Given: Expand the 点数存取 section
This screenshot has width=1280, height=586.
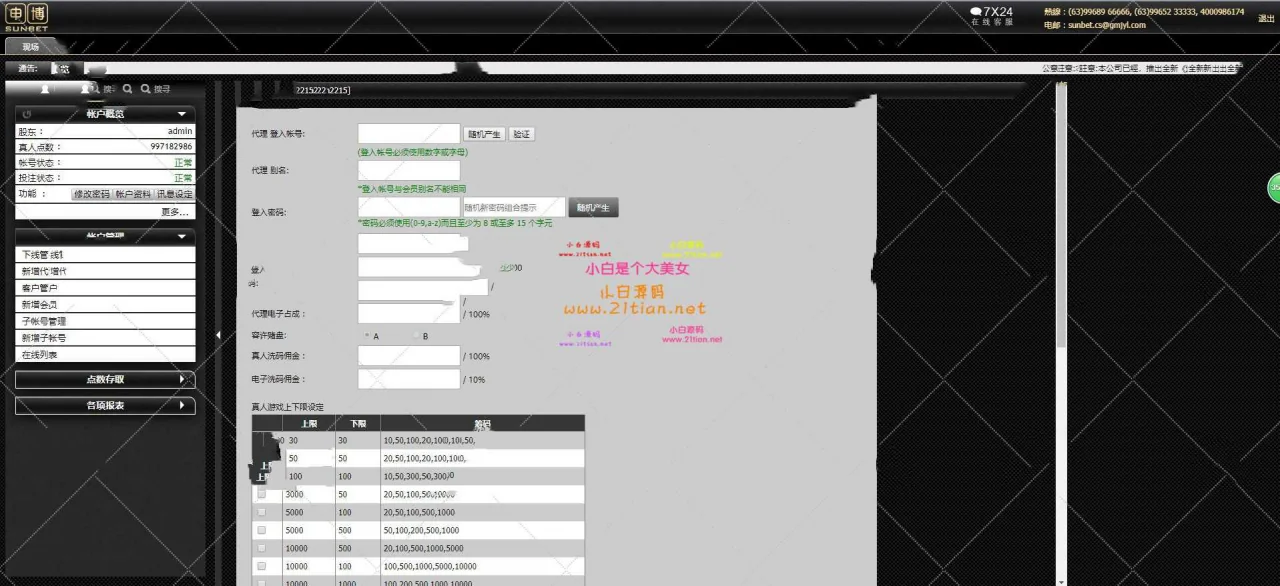Looking at the screenshot, I should click(x=105, y=380).
